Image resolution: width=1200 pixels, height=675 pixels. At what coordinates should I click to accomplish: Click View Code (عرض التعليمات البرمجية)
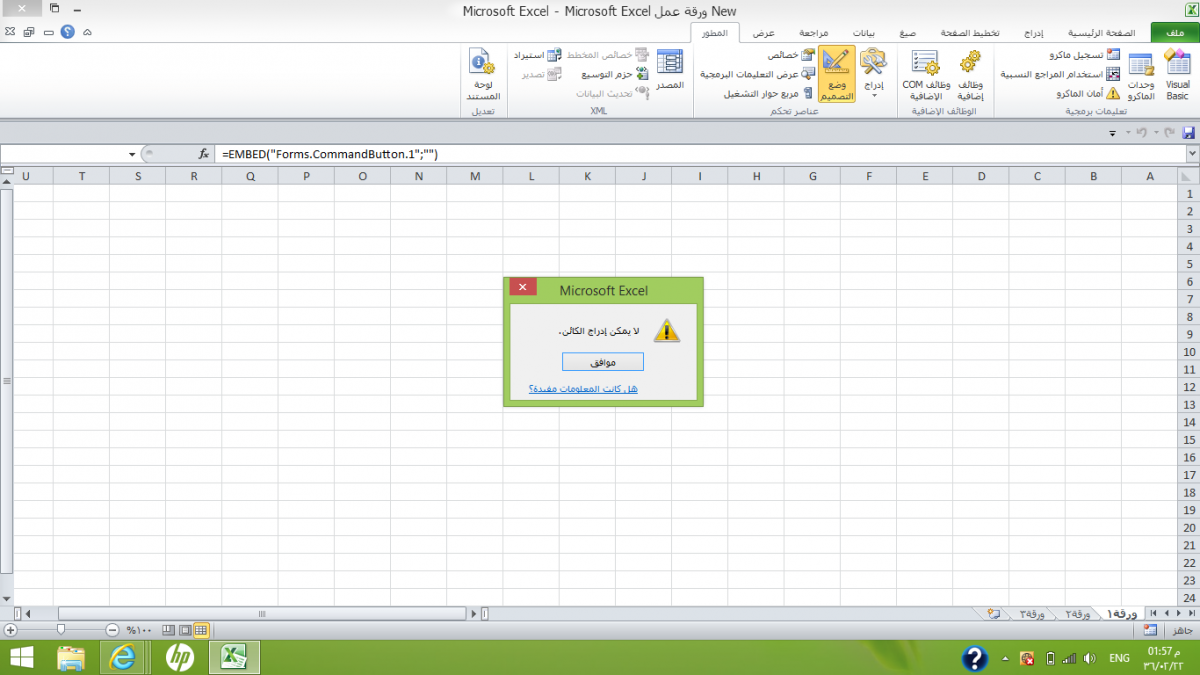pos(757,74)
